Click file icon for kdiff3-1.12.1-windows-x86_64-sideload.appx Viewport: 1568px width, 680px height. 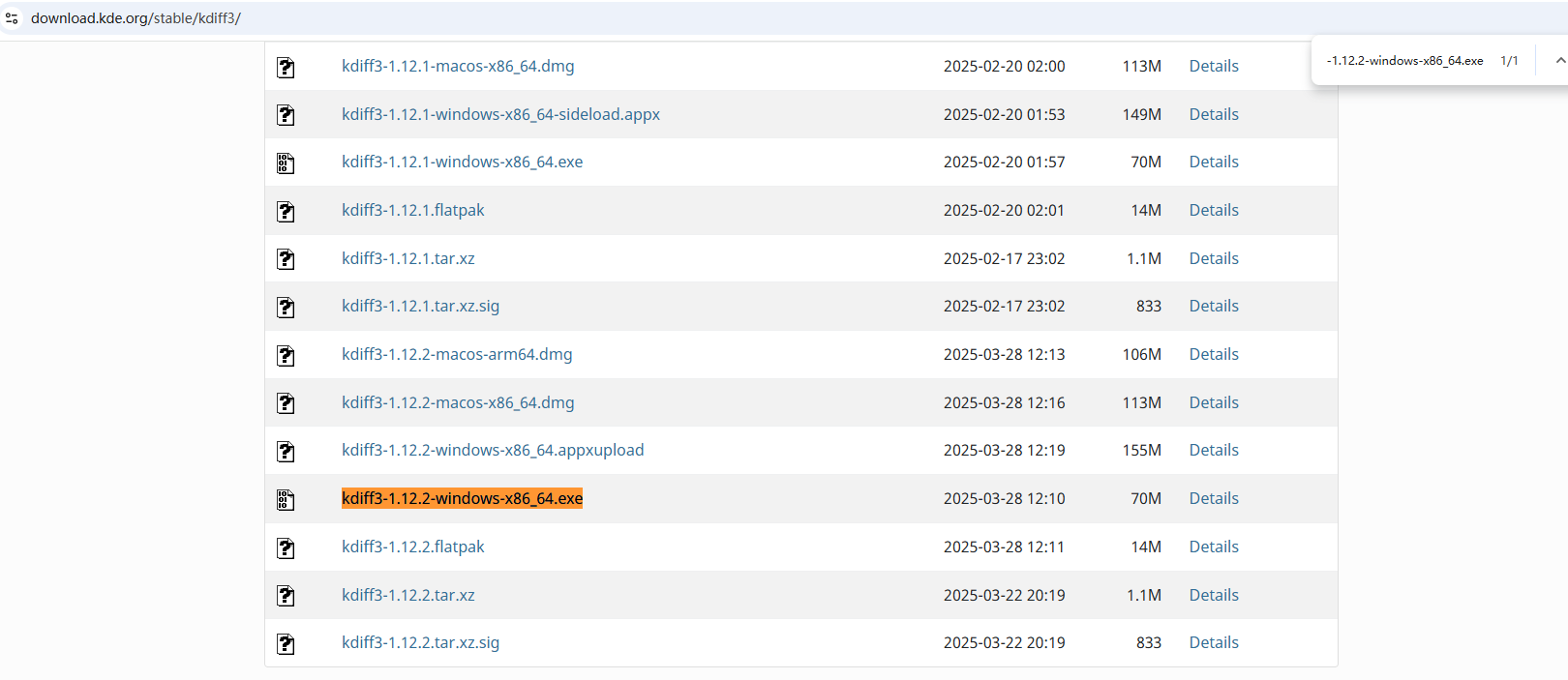point(286,115)
